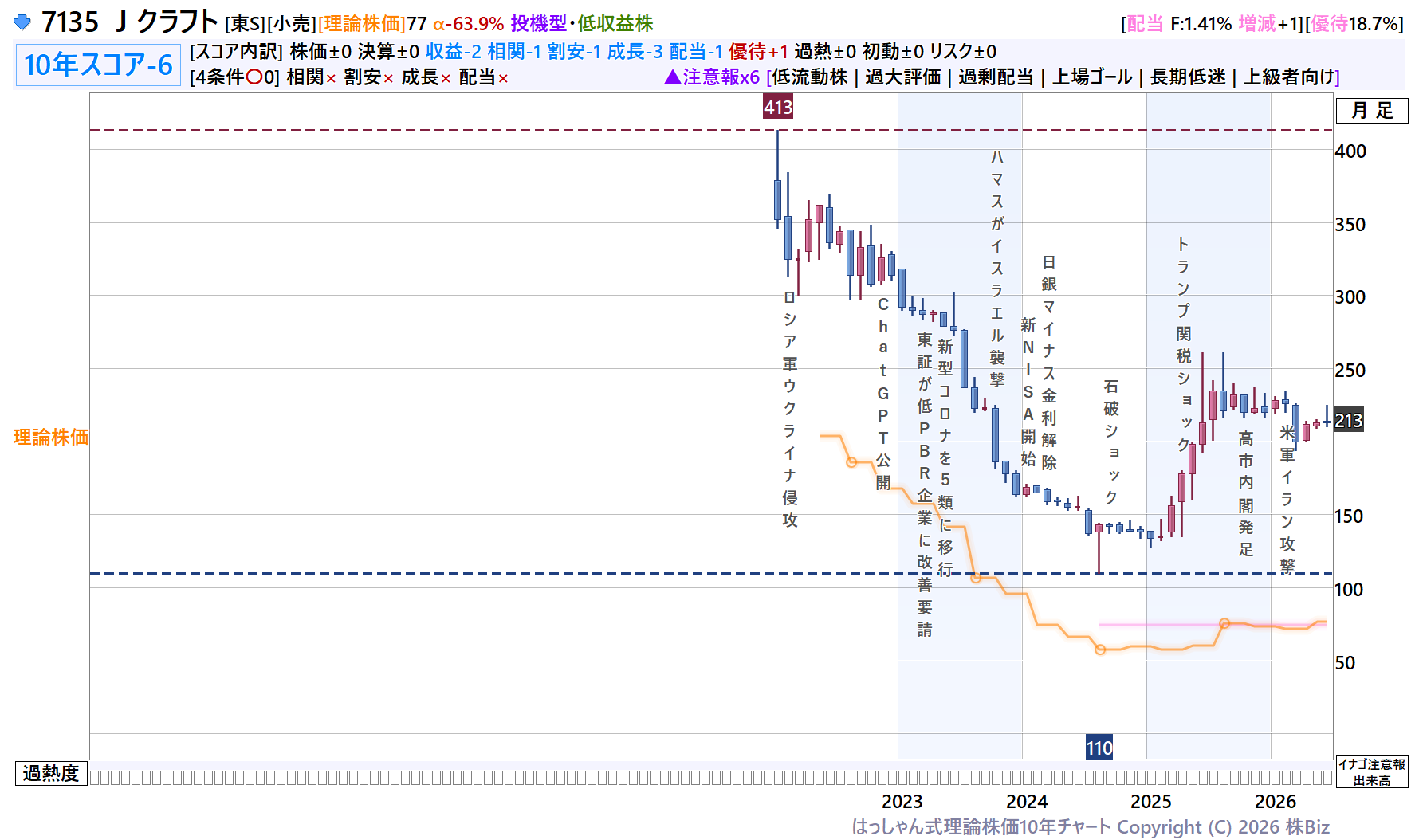Viewport: 1419px width, 840px height.
Task: Select the 2026 year on axis
Action: [1276, 802]
